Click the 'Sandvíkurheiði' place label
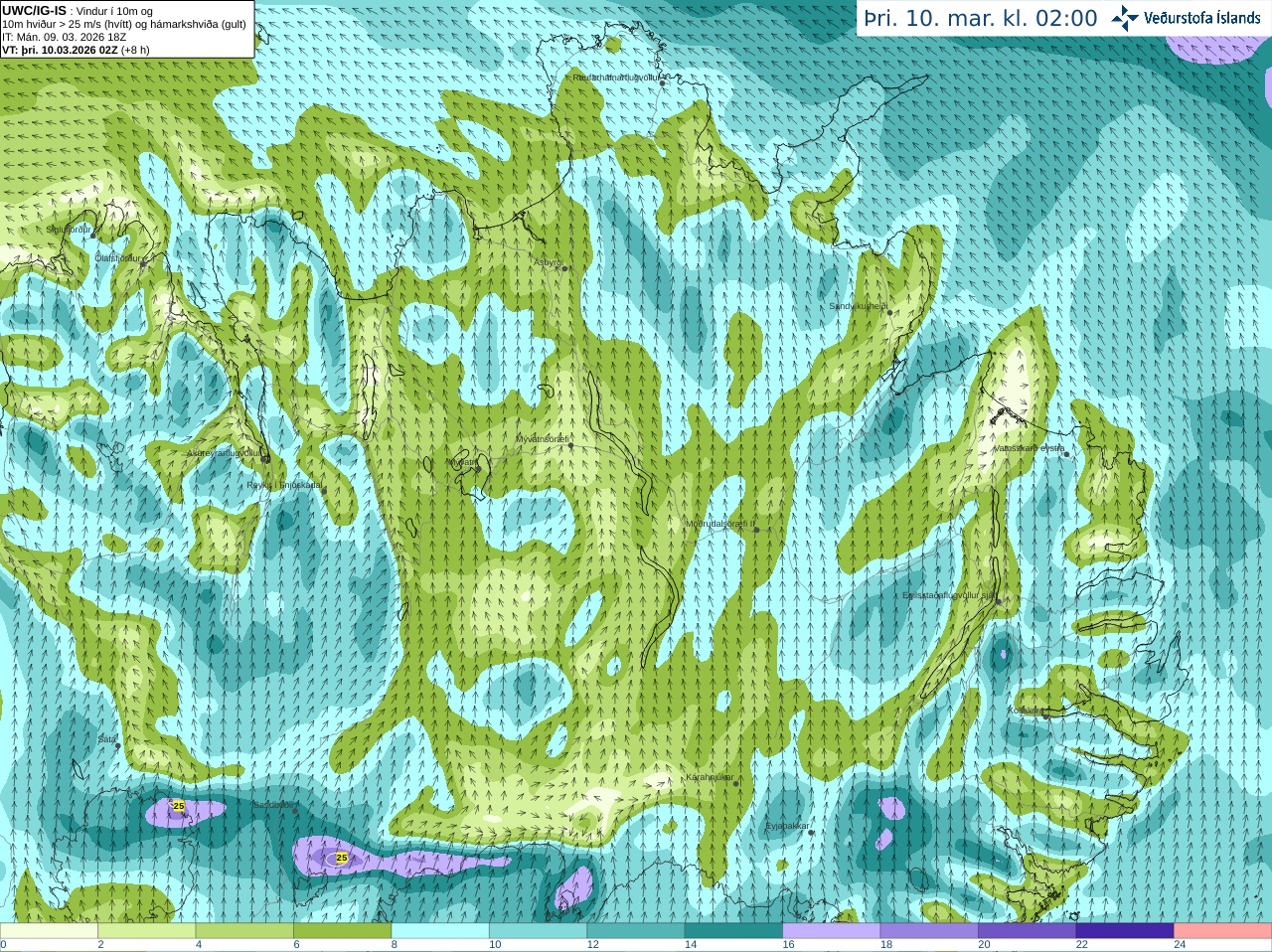This screenshot has height=952, width=1272. pos(859,306)
